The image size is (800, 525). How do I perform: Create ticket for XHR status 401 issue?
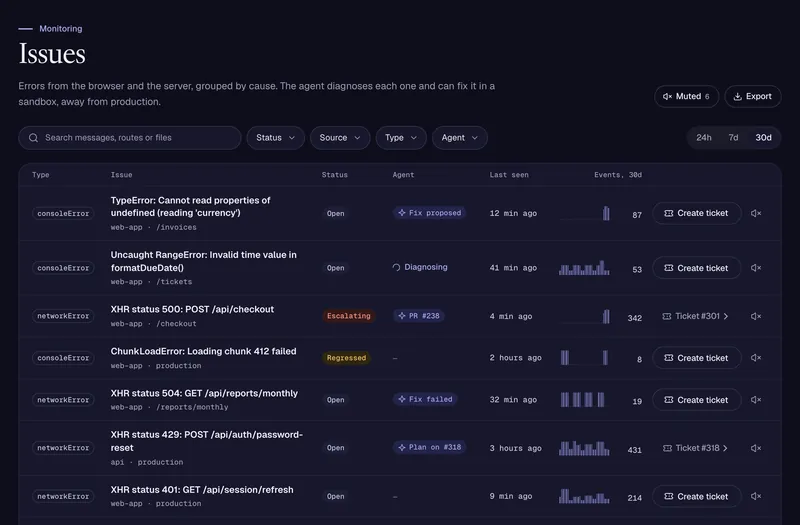[x=696, y=496]
